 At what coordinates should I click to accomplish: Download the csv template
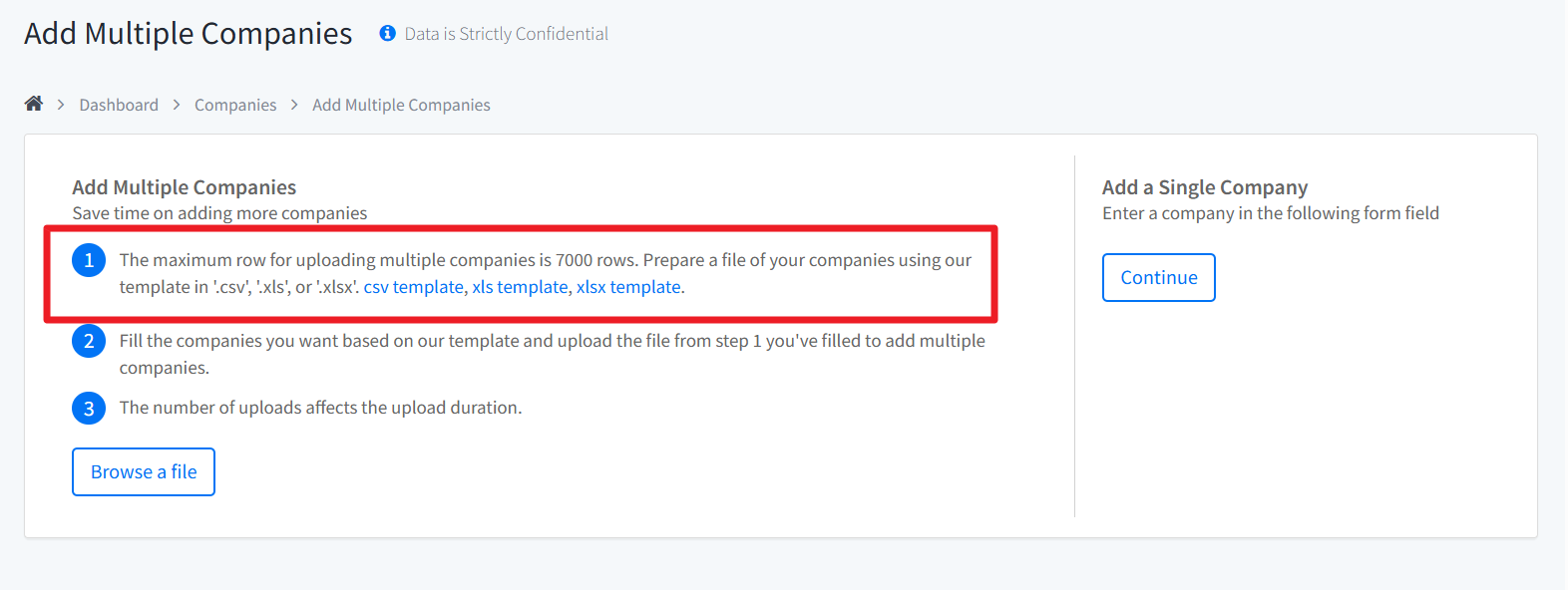(x=413, y=287)
